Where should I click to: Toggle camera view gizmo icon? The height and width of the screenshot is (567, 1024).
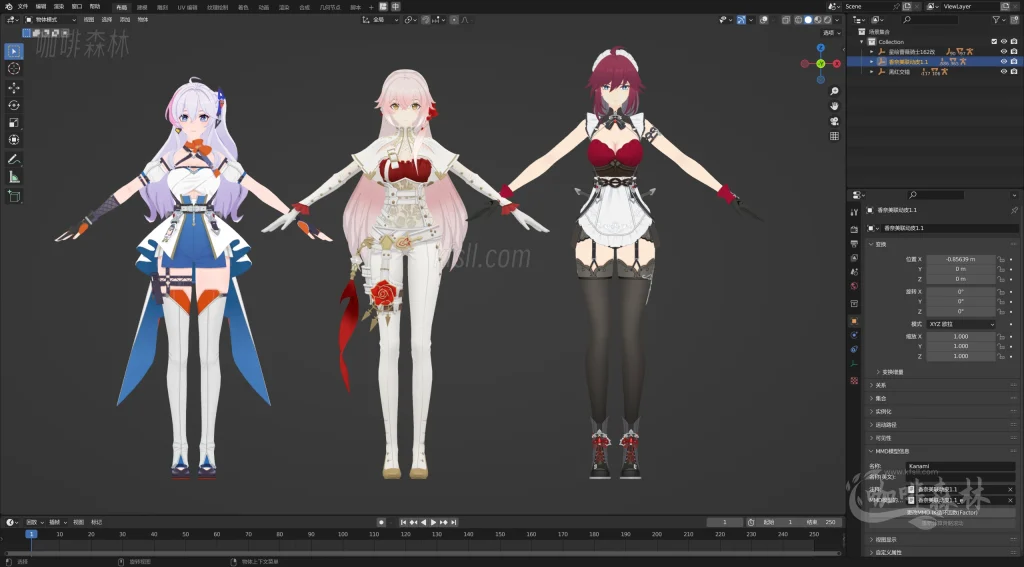pyautogui.click(x=834, y=121)
